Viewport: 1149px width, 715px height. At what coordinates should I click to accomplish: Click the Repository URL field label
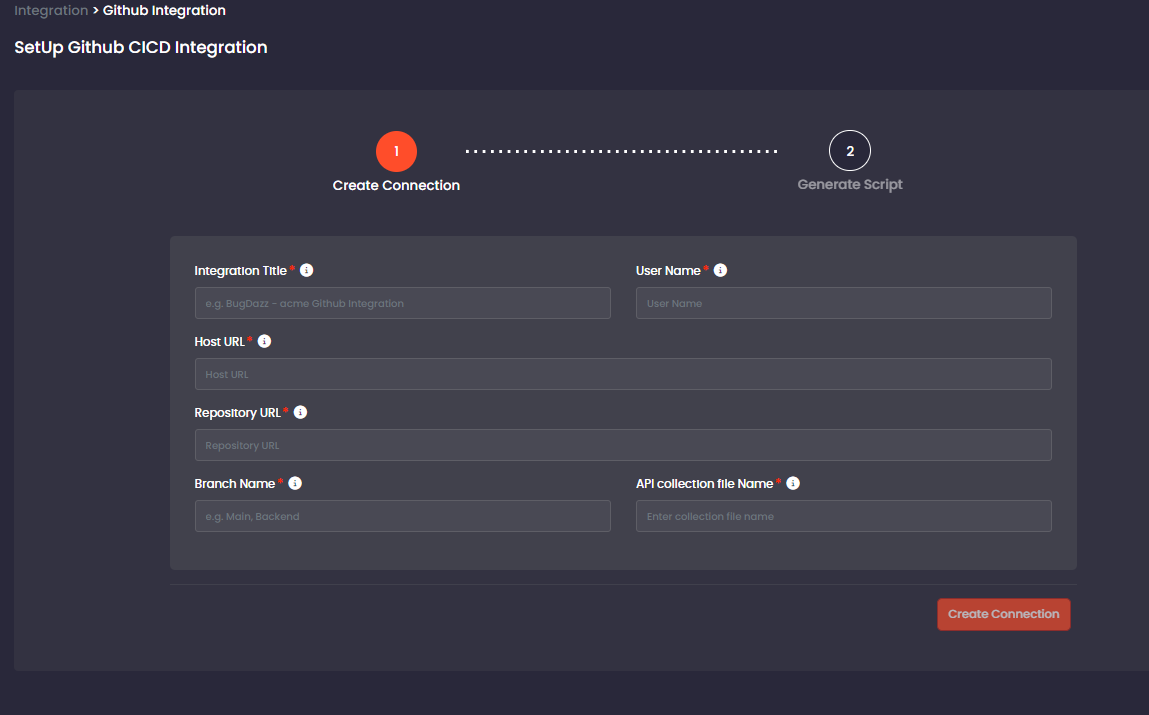coord(237,413)
